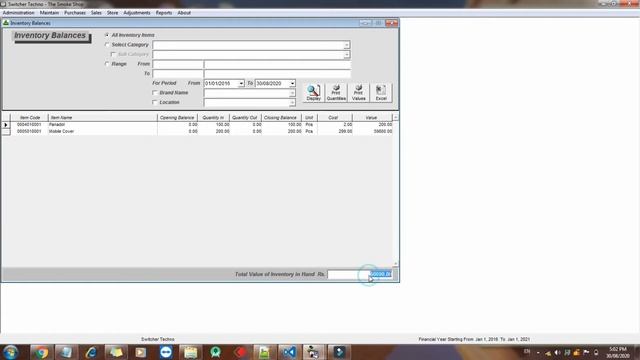Select the Panadol row selector arrow
640x360 pixels.
[6, 125]
